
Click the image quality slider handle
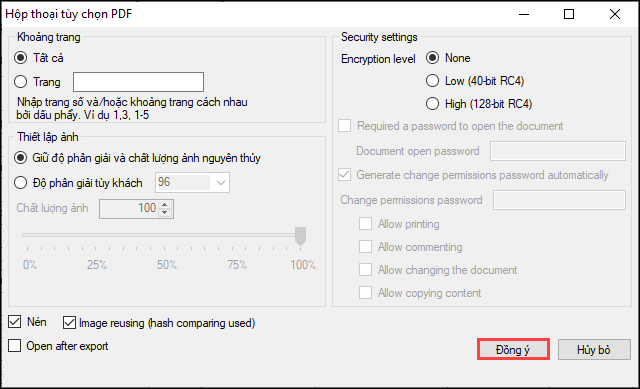(300, 236)
